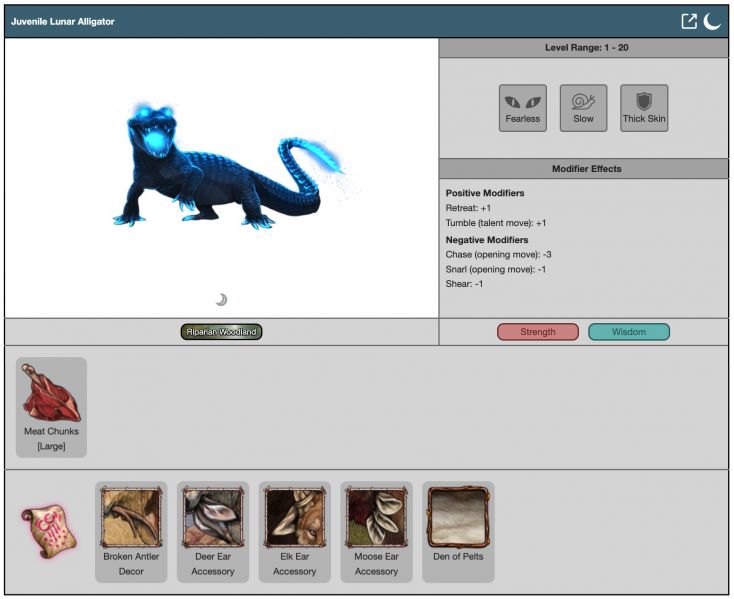The height and width of the screenshot is (599, 734).
Task: Click the Thick Skin shield icon
Action: tap(644, 108)
